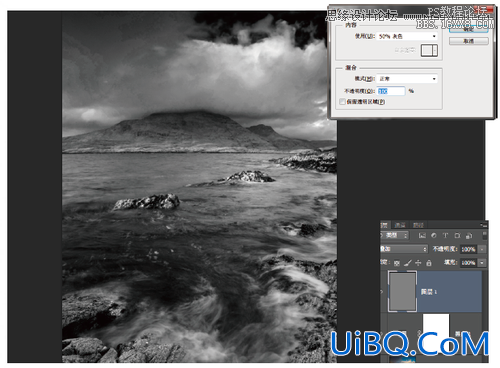Filter layers by shape layer icon
The width and height of the screenshot is (500, 368).
coord(457,235)
